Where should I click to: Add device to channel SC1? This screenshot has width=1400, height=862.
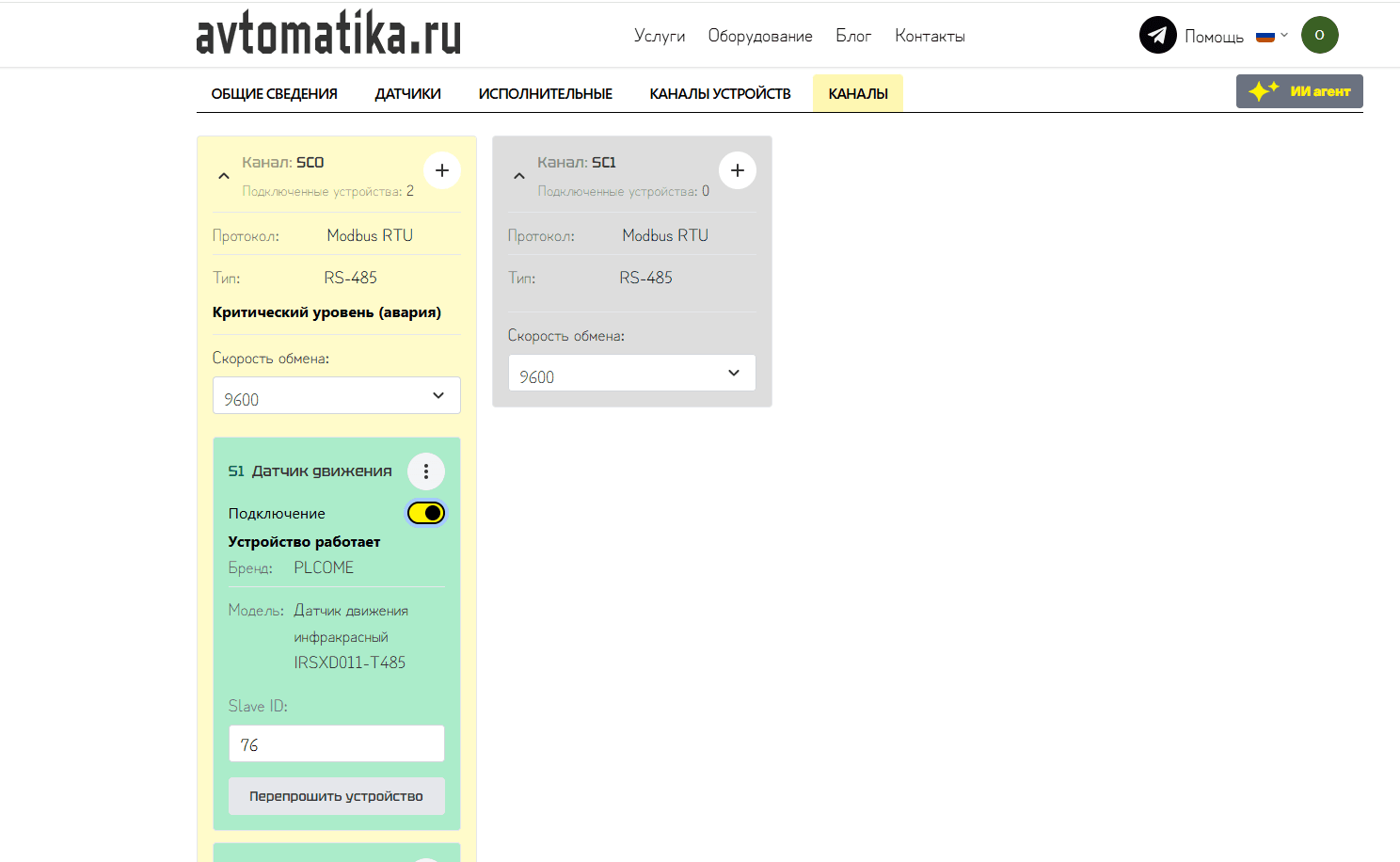[738, 170]
